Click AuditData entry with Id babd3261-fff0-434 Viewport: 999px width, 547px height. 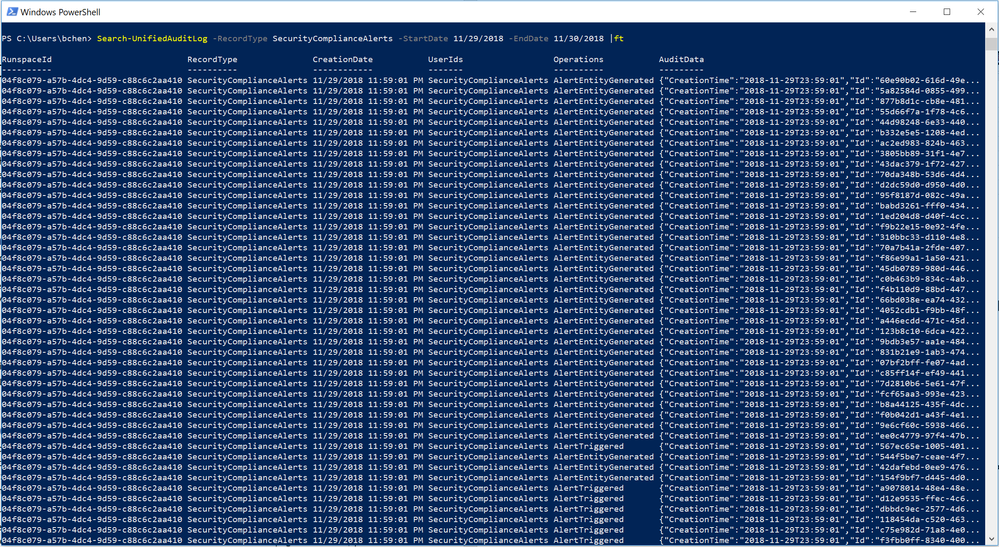click(820, 206)
